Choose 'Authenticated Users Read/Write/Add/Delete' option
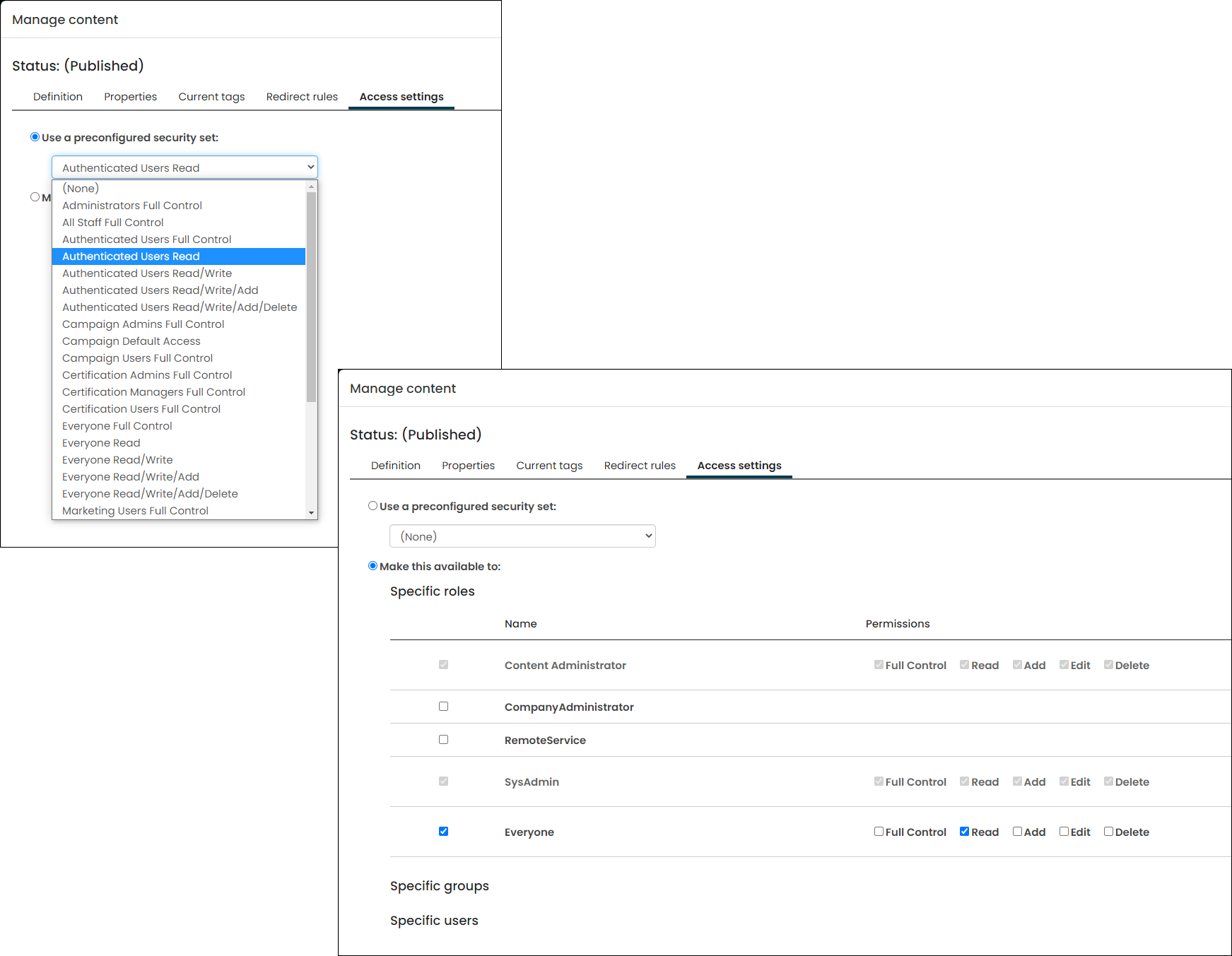 tap(179, 307)
